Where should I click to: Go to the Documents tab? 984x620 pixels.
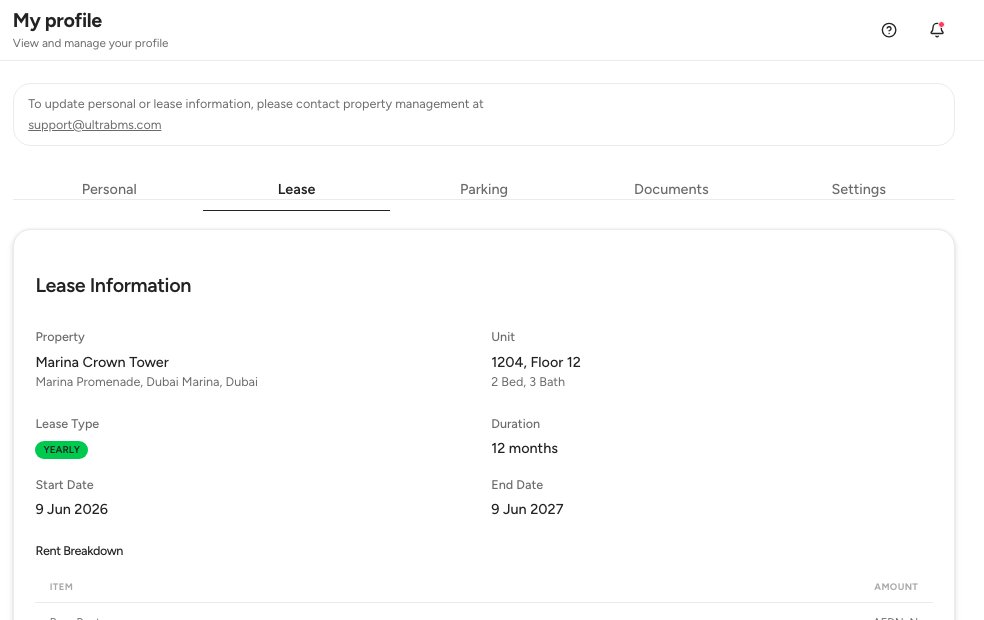(671, 190)
